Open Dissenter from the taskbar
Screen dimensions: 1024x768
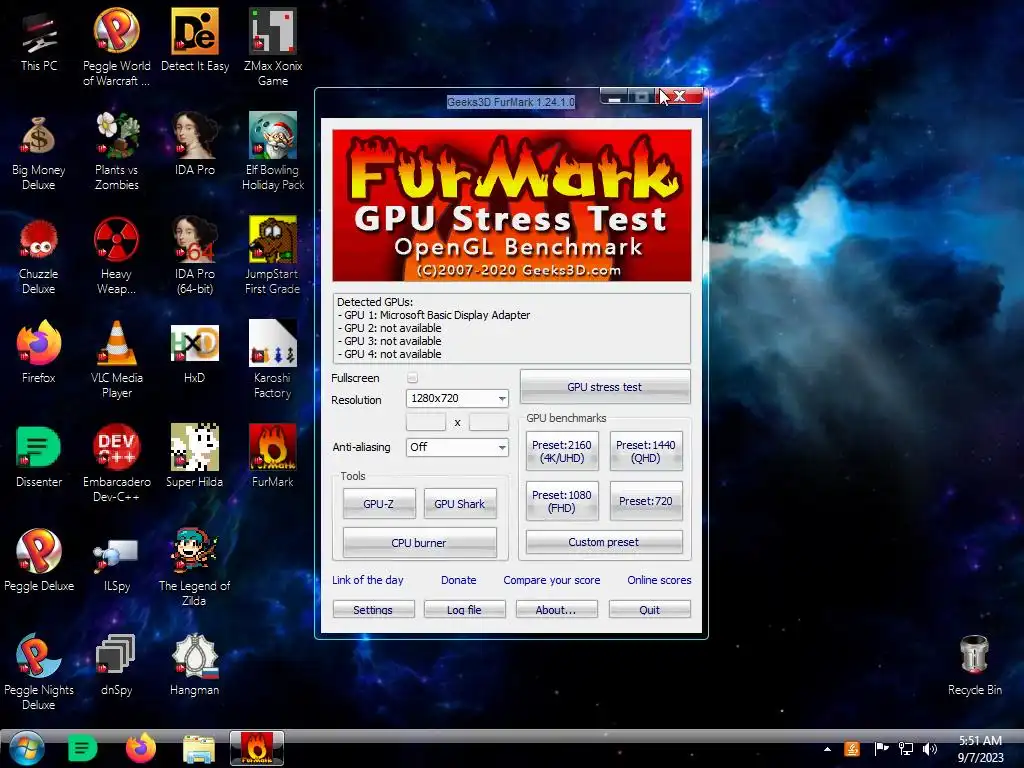click(x=82, y=748)
